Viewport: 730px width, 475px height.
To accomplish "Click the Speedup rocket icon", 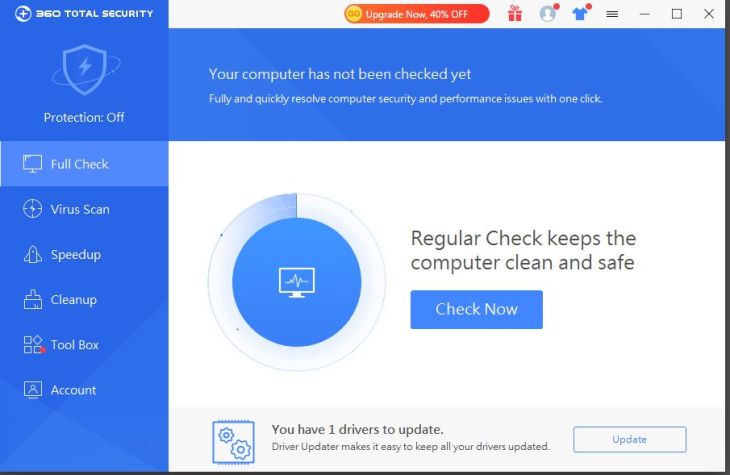I will pyautogui.click(x=32, y=254).
